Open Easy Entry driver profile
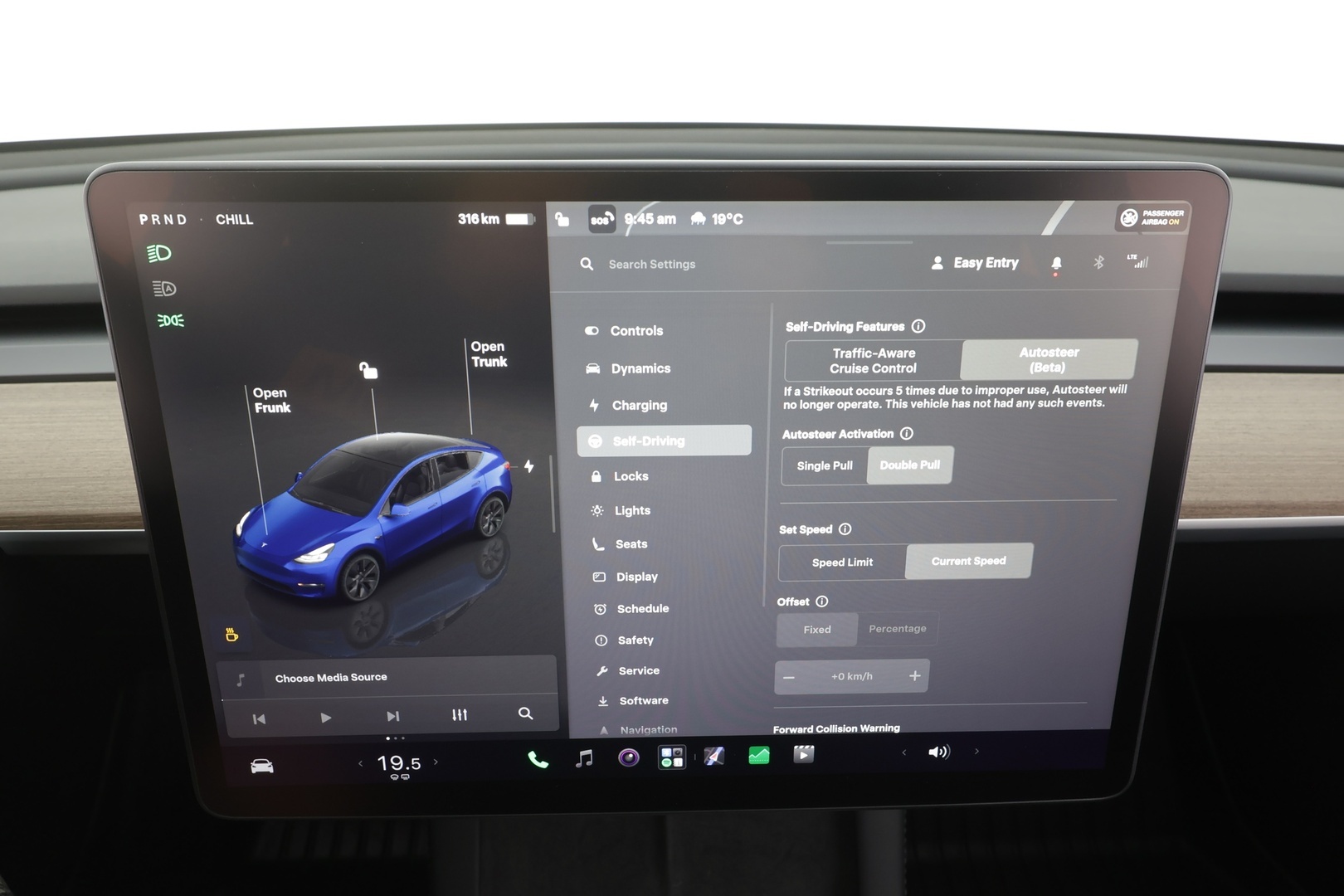This screenshot has height=896, width=1344. point(975,262)
